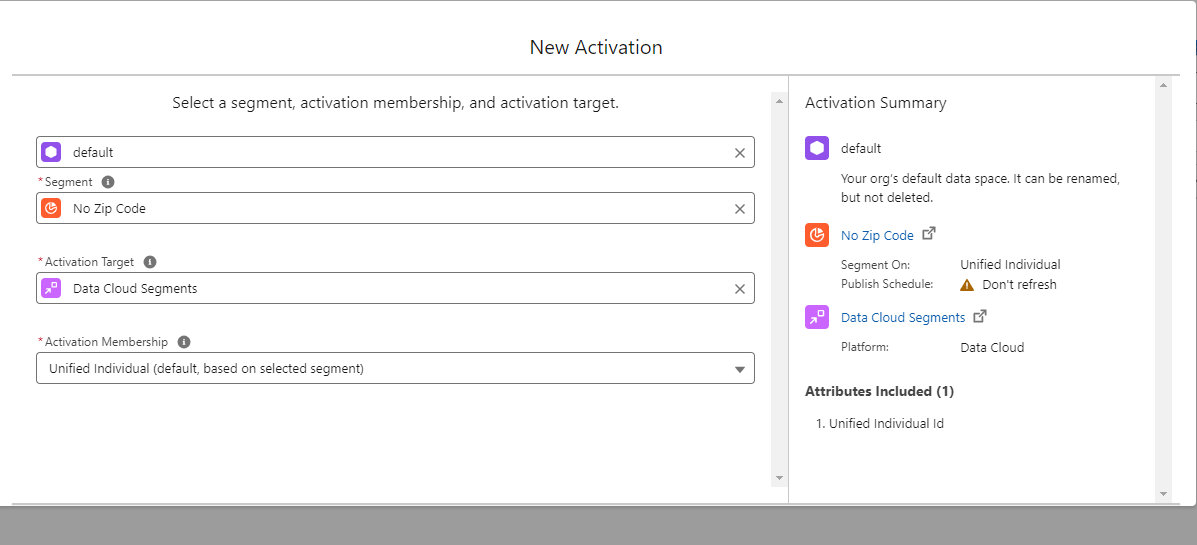The width and height of the screenshot is (1197, 545).
Task: Open the No Zip Code segment link
Action: coord(877,236)
